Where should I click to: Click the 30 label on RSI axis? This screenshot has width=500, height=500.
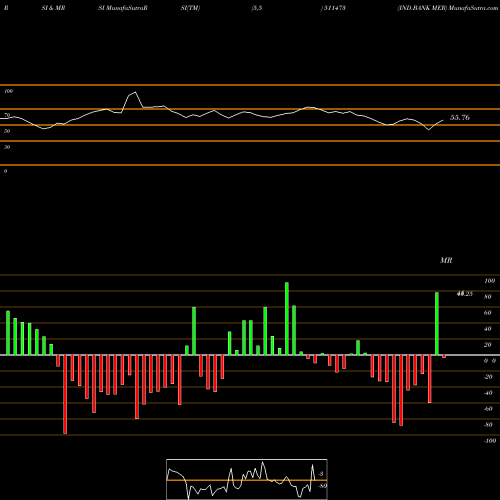pyautogui.click(x=7, y=147)
